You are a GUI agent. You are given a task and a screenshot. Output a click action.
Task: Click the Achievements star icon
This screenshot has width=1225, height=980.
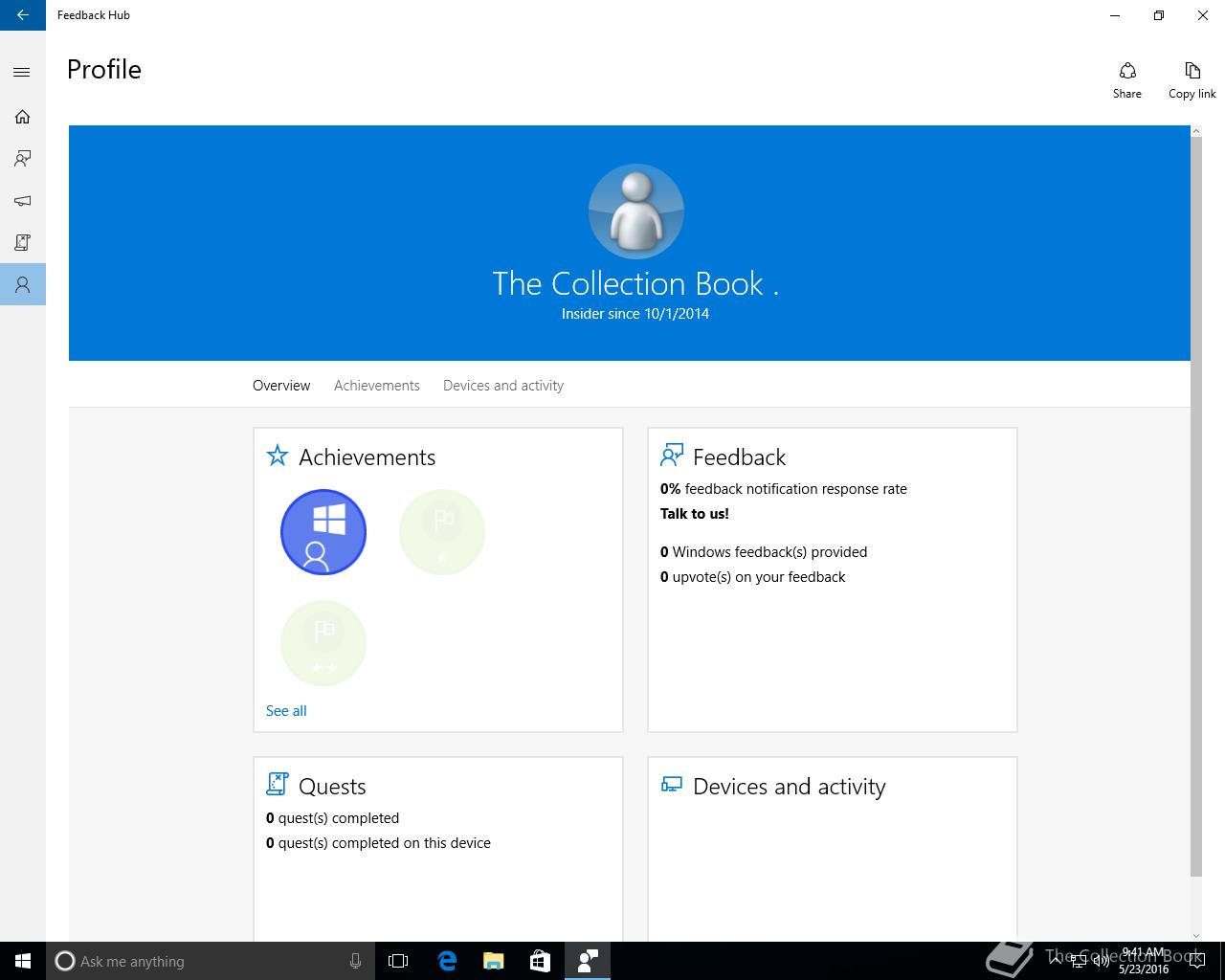click(278, 456)
